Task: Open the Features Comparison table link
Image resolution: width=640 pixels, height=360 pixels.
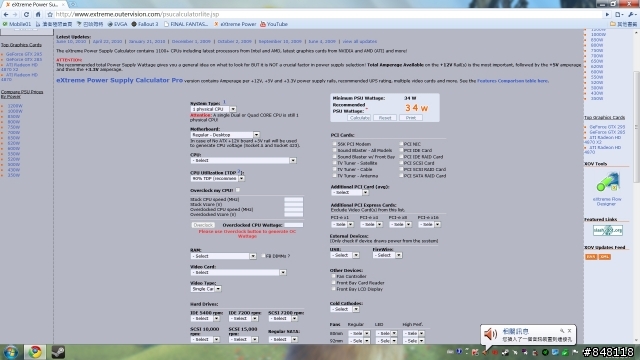Action: [512, 81]
